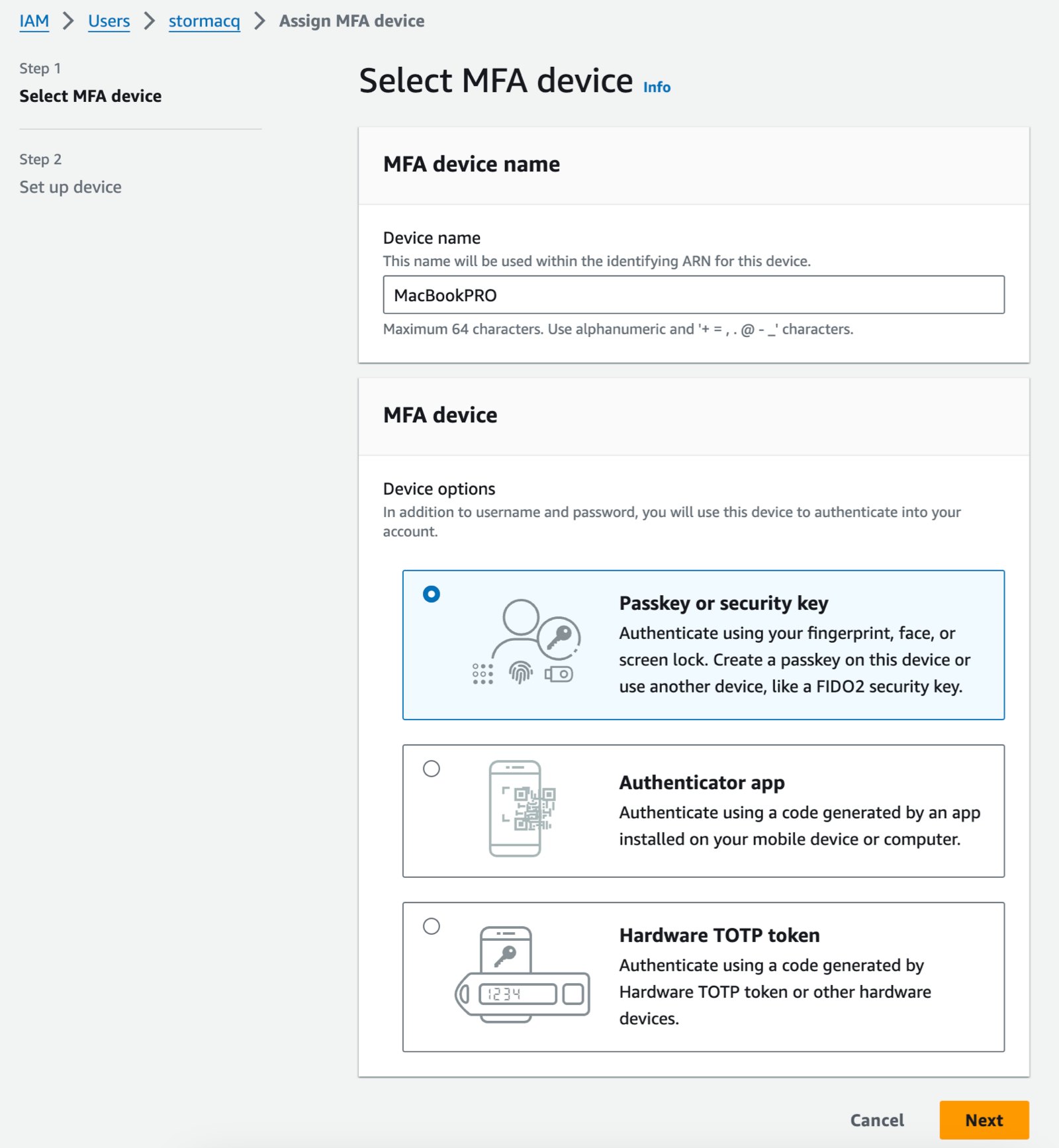Click Cancel to abort MFA setup
This screenshot has height=1148, width=1059.
point(877,1120)
